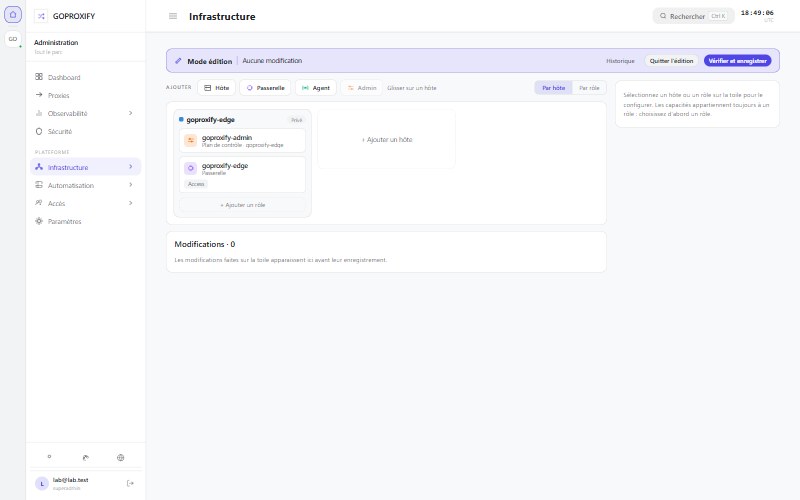
Task: Add a Passerelle from the toolbar
Action: coord(265,88)
